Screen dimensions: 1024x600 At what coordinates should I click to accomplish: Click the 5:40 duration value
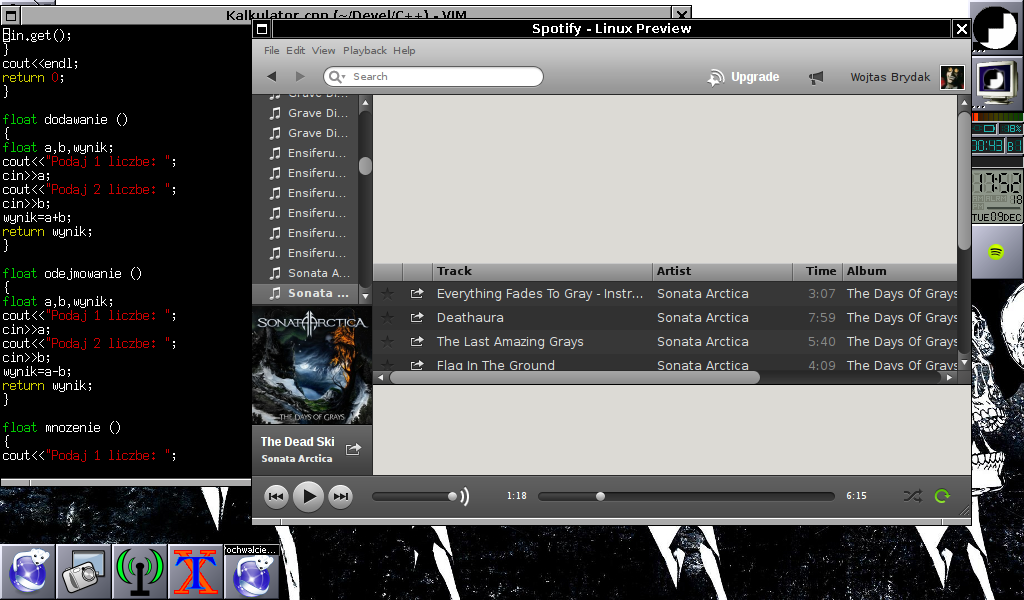coord(822,341)
